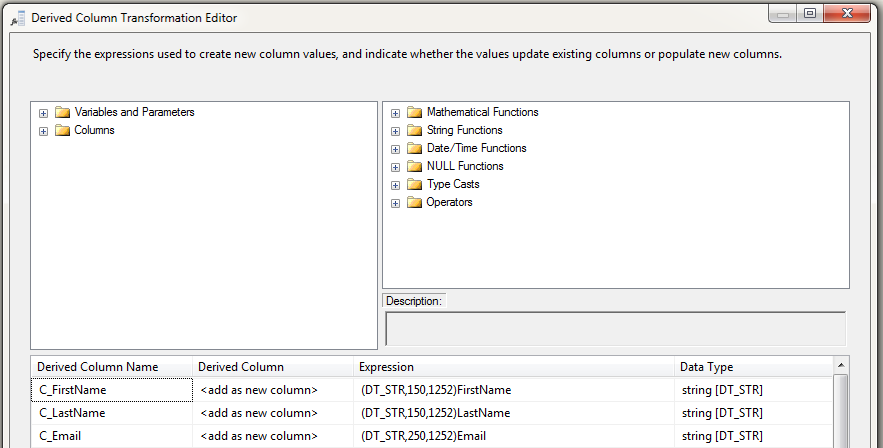
Task: Expand the String Functions node
Action: (396, 131)
